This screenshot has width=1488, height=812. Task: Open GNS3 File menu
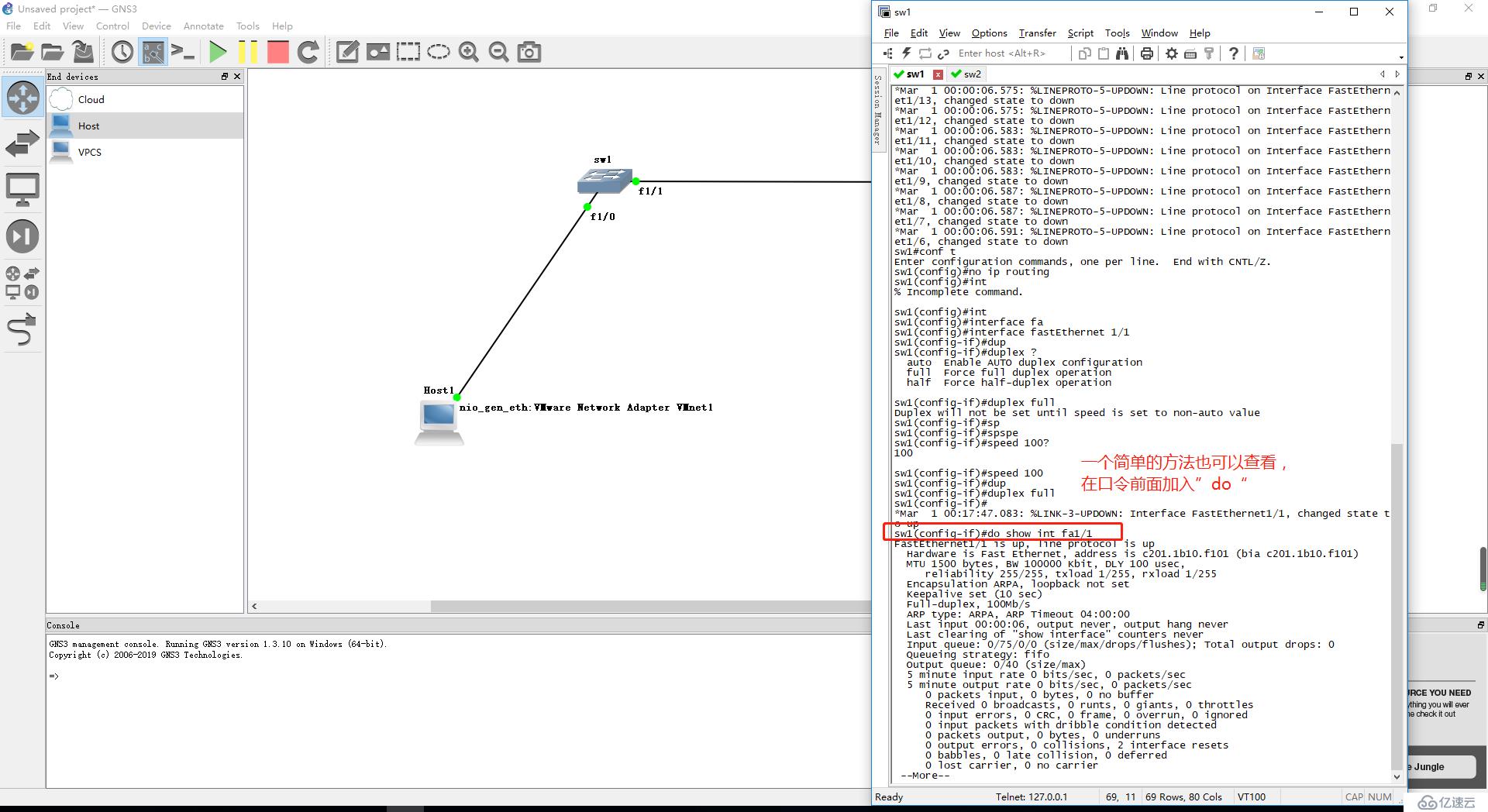(14, 26)
